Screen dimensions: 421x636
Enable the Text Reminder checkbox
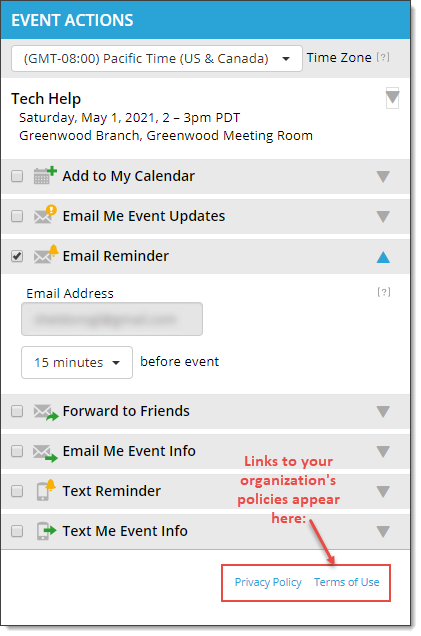tap(17, 491)
